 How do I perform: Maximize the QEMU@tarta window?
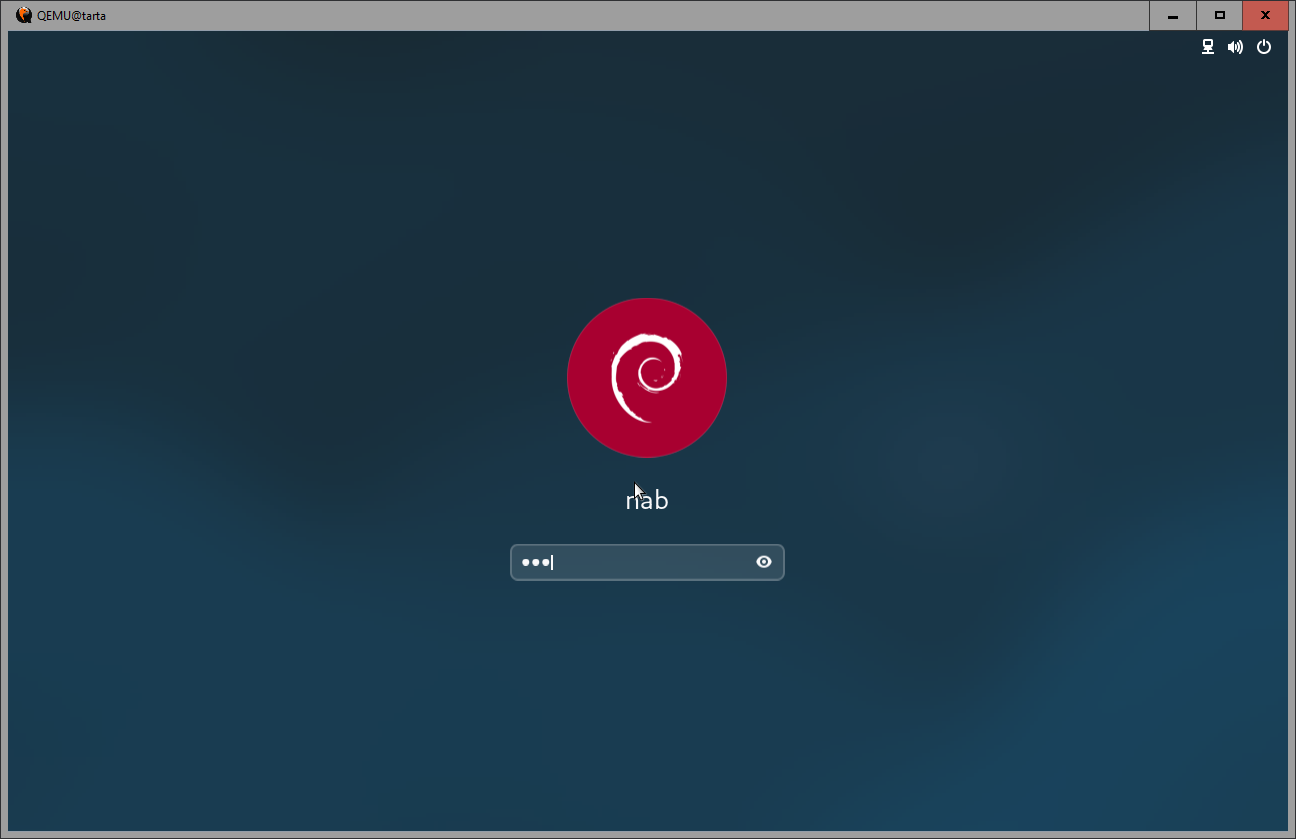pos(1219,15)
